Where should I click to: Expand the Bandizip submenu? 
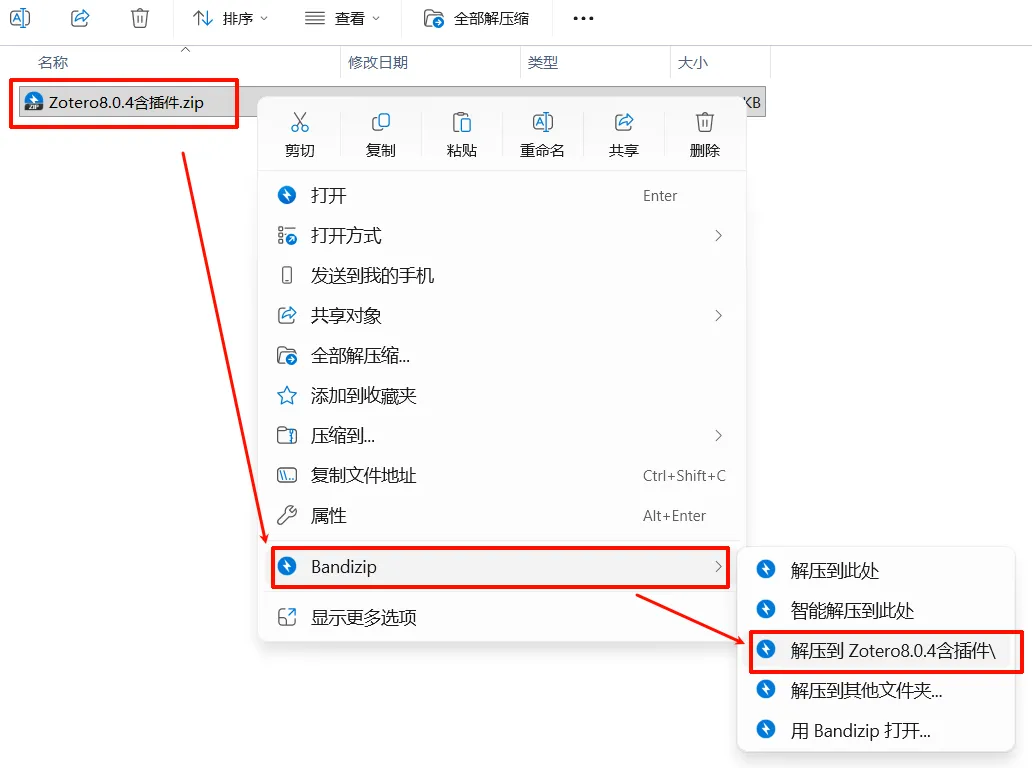click(x=501, y=567)
